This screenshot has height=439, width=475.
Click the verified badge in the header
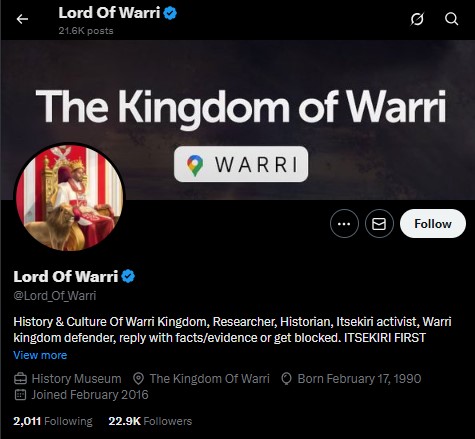point(170,13)
